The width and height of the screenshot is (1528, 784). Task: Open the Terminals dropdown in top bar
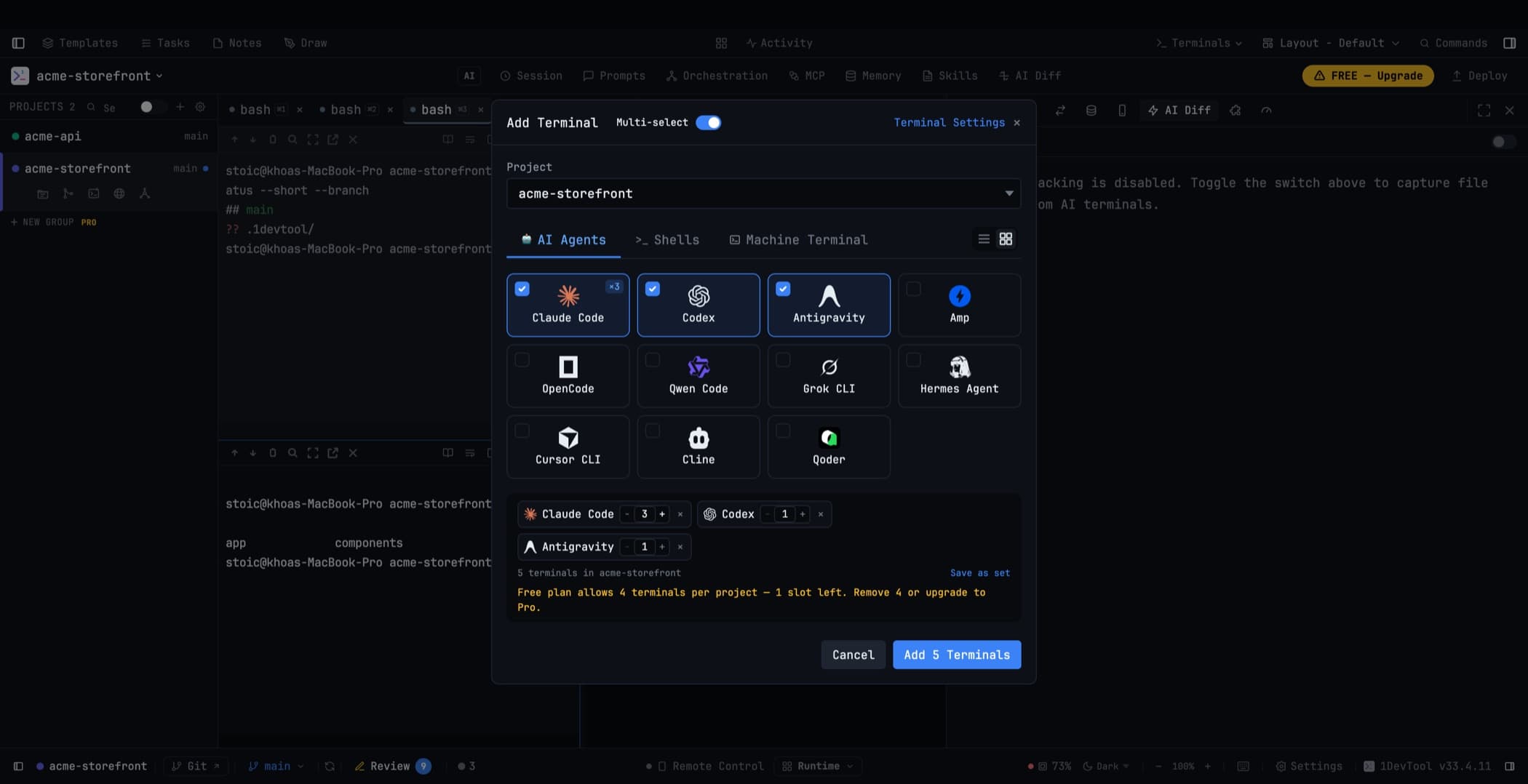(x=1199, y=43)
